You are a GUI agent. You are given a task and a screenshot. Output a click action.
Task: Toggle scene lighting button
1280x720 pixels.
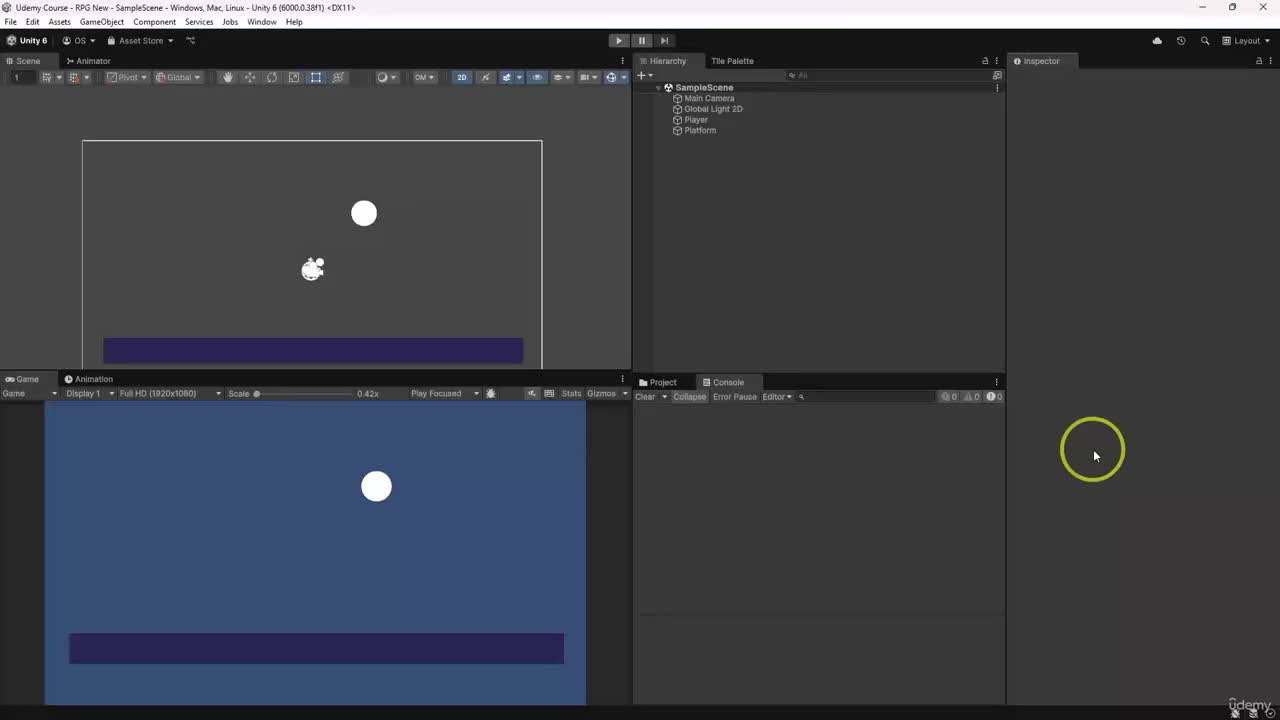click(485, 77)
